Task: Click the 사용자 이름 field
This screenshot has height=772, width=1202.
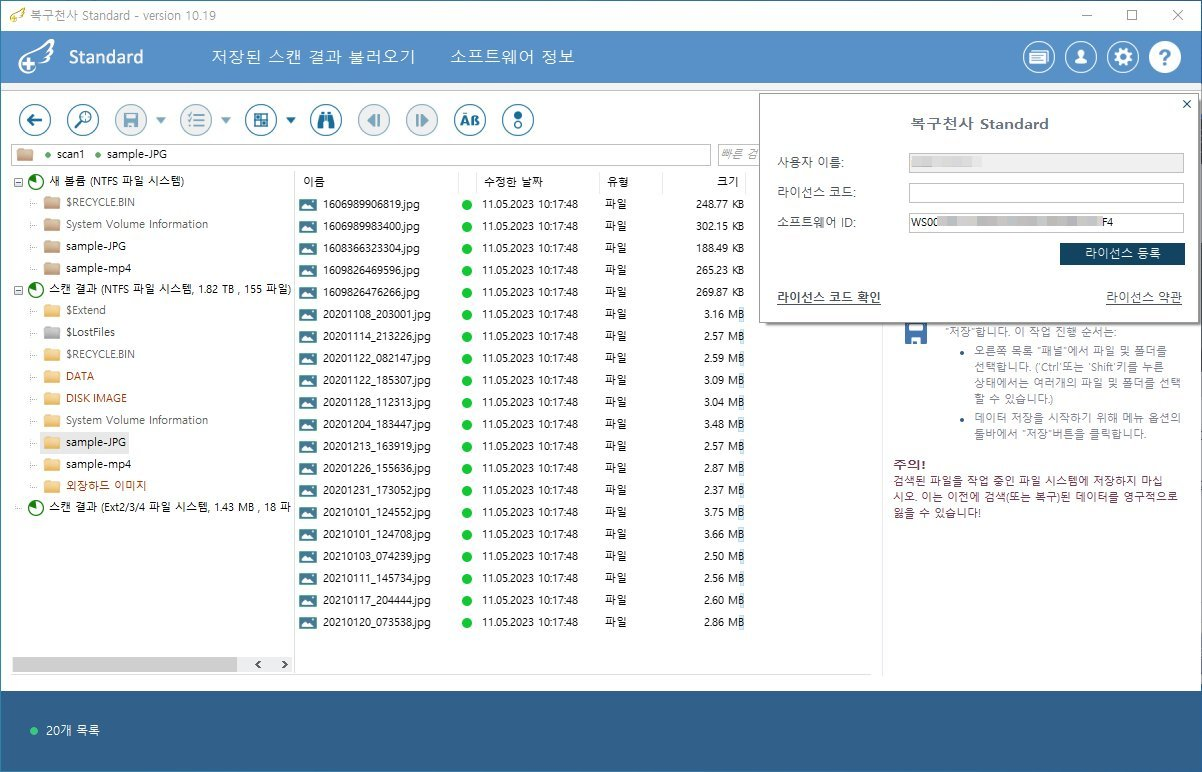Action: 1046,162
